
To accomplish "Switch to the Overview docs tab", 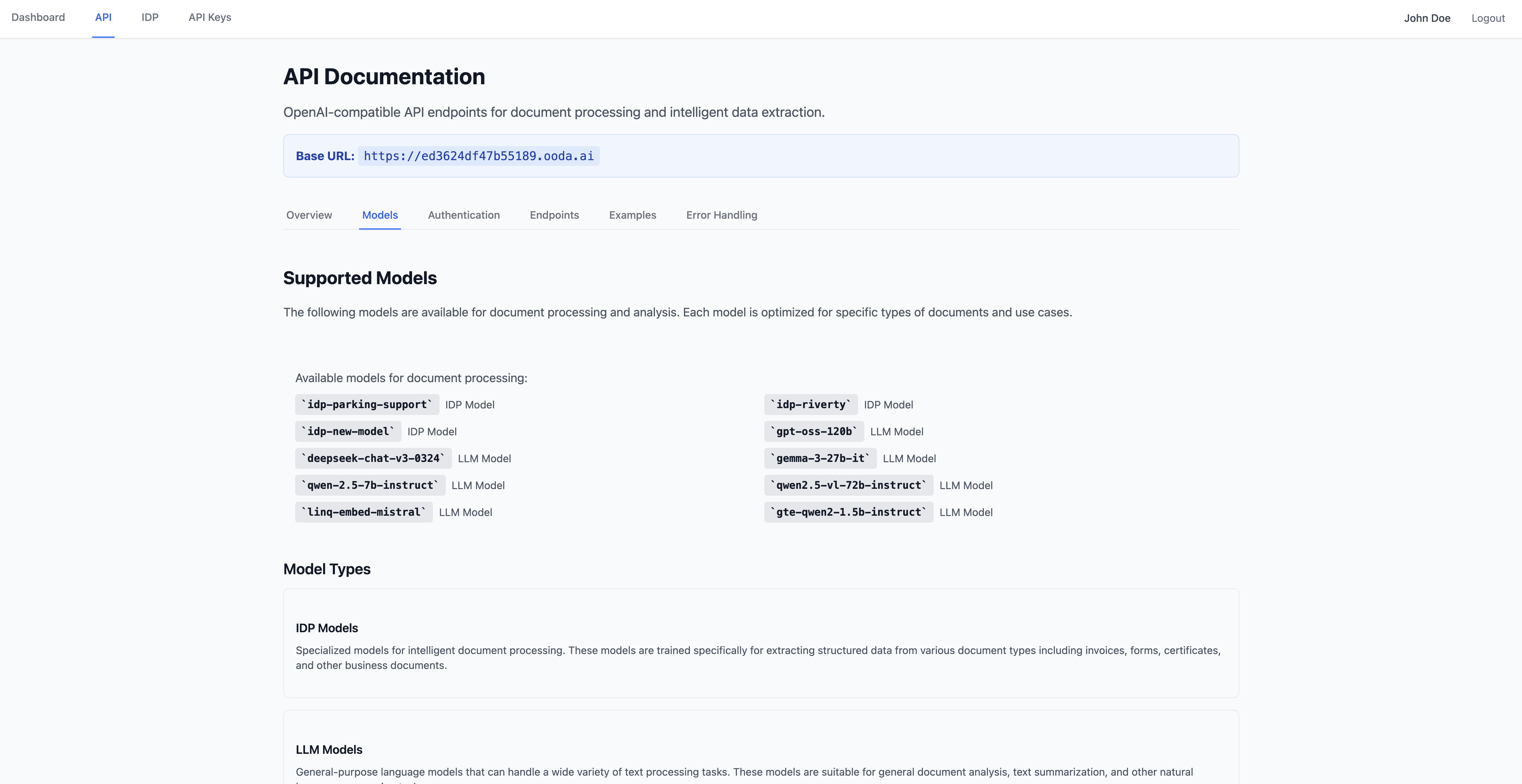I will tap(309, 215).
